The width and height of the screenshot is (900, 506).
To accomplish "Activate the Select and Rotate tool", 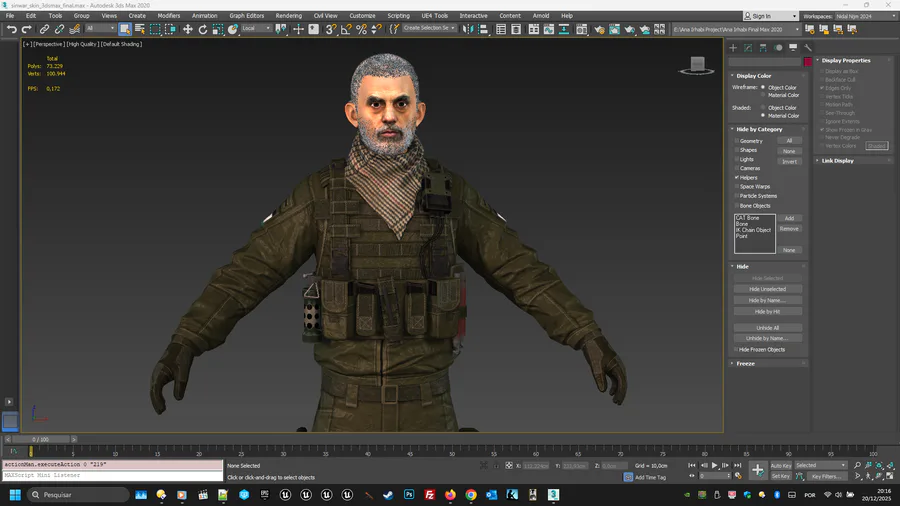I will [203, 29].
